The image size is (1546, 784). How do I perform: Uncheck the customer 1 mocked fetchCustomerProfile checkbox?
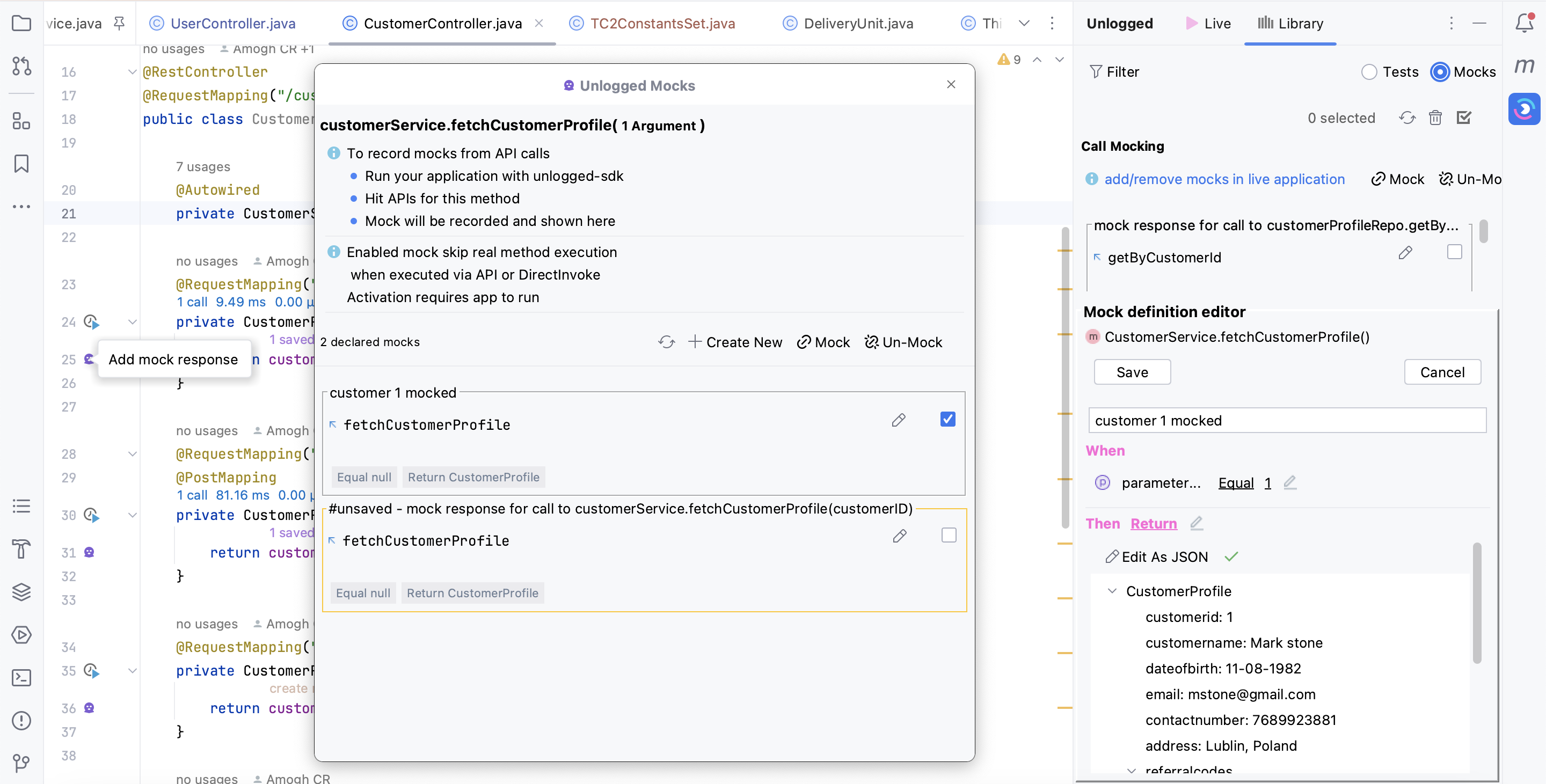947,419
